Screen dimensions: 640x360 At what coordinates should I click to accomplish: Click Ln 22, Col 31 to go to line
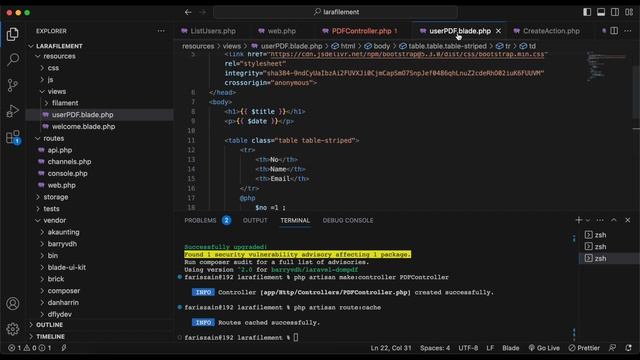(391, 348)
